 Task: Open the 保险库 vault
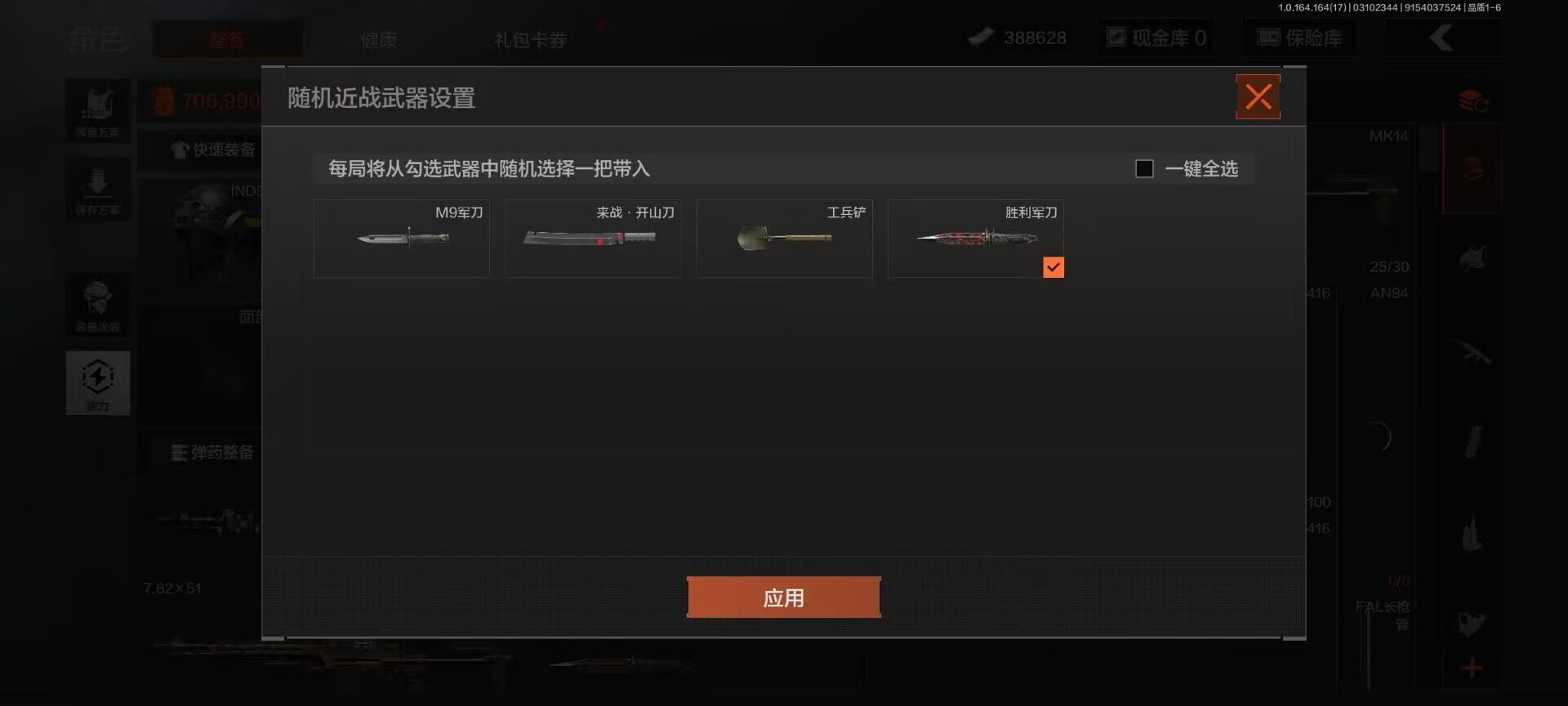click(1299, 38)
